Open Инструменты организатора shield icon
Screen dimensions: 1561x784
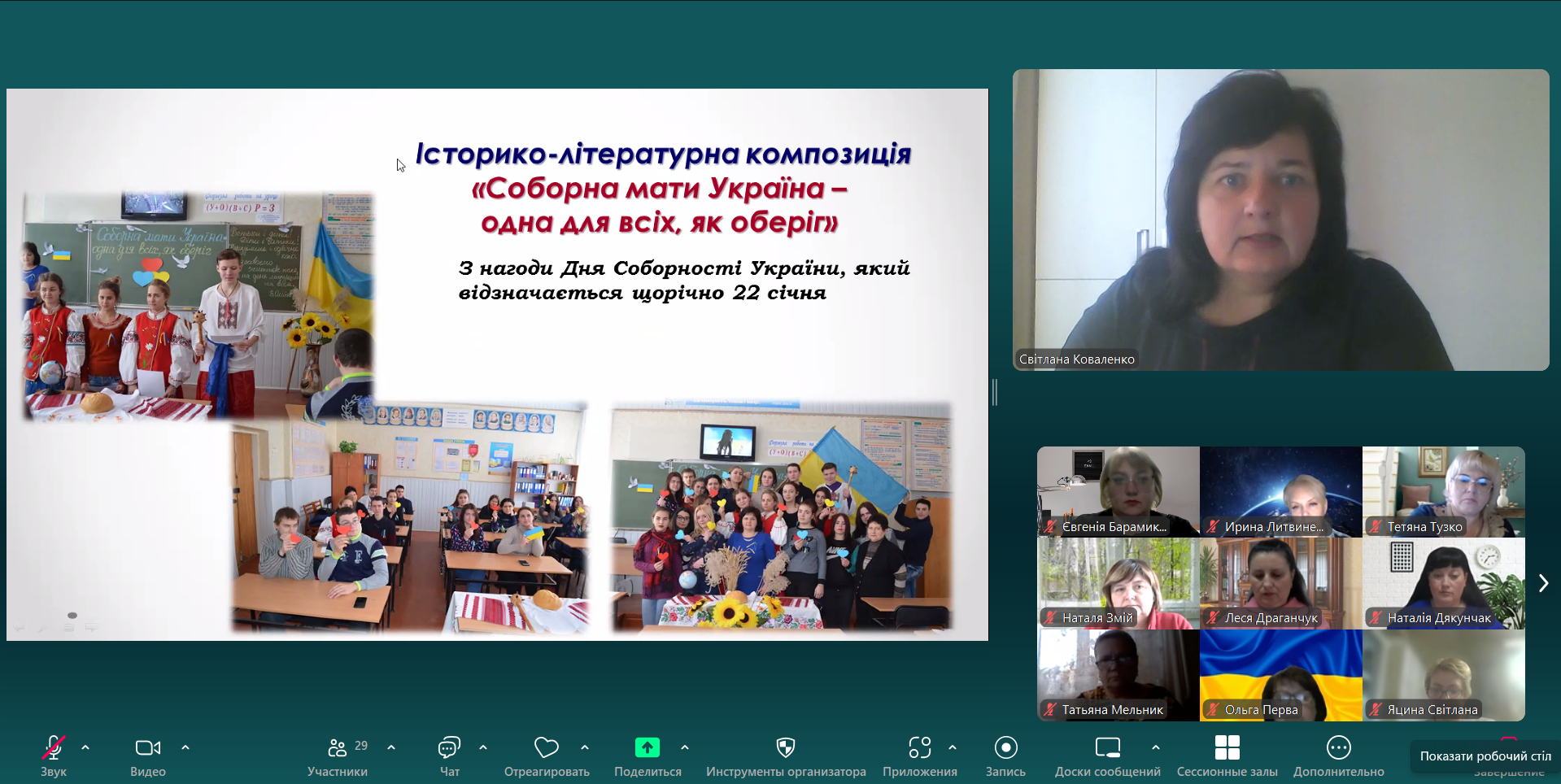pyautogui.click(x=786, y=747)
